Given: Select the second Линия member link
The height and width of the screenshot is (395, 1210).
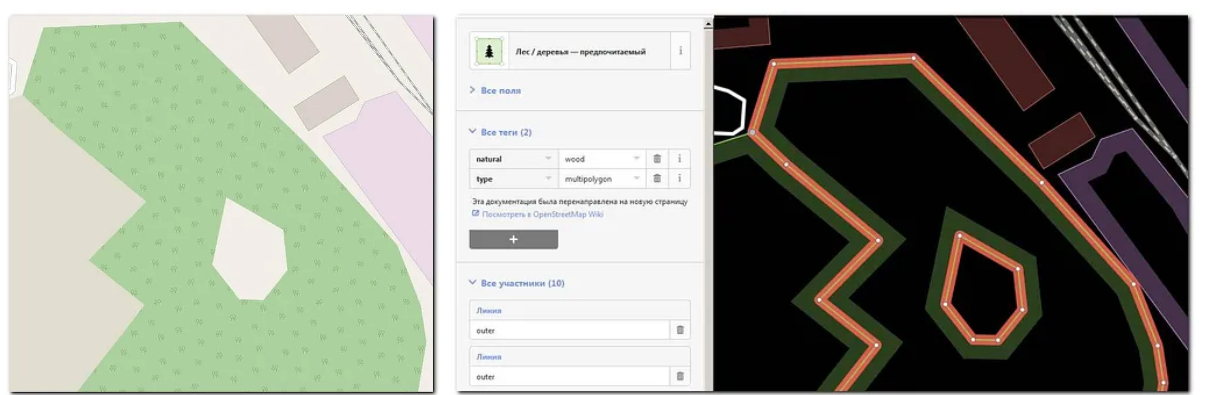Looking at the screenshot, I should click(490, 356).
